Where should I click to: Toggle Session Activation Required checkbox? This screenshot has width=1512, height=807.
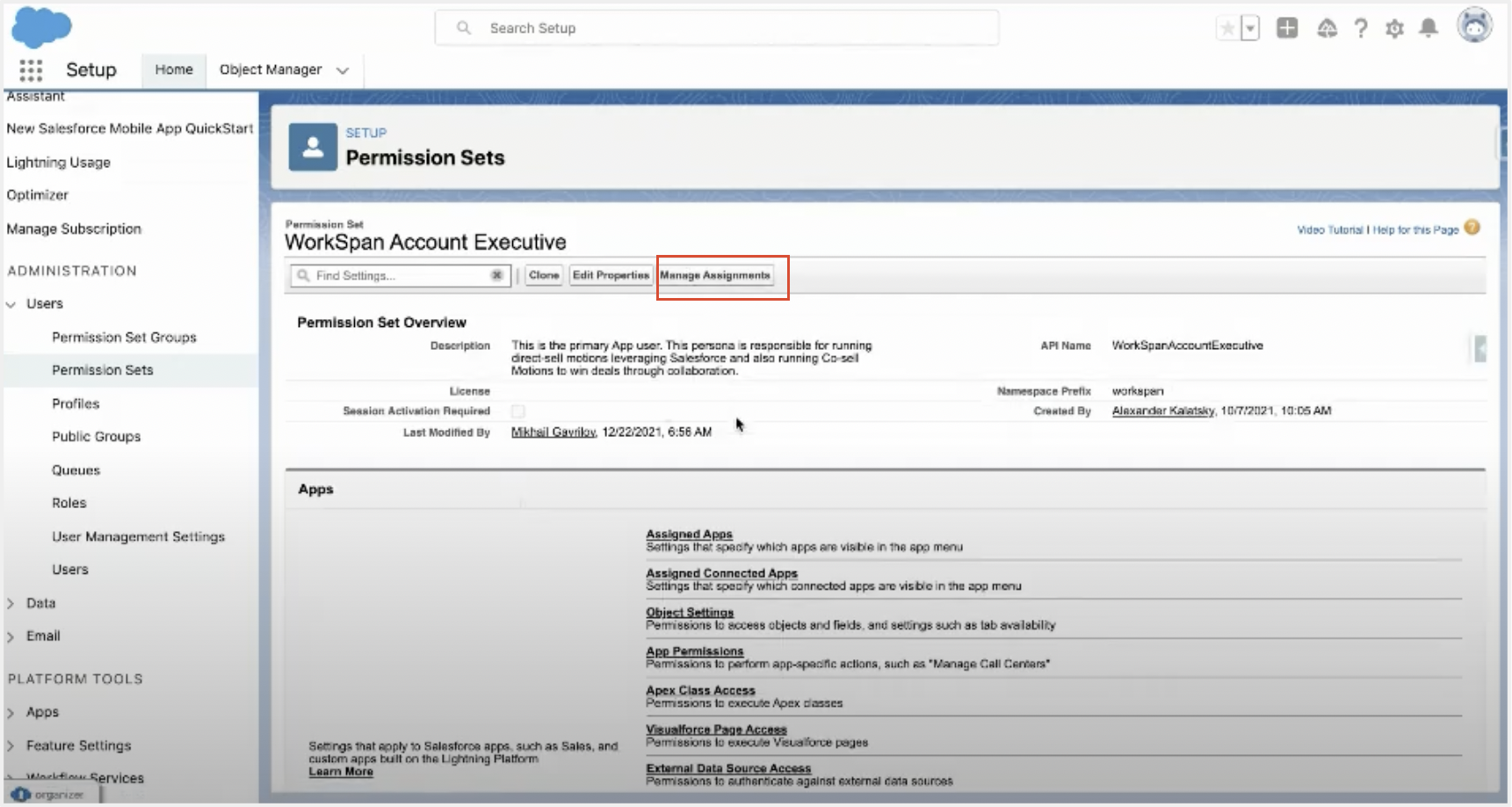tap(518, 411)
